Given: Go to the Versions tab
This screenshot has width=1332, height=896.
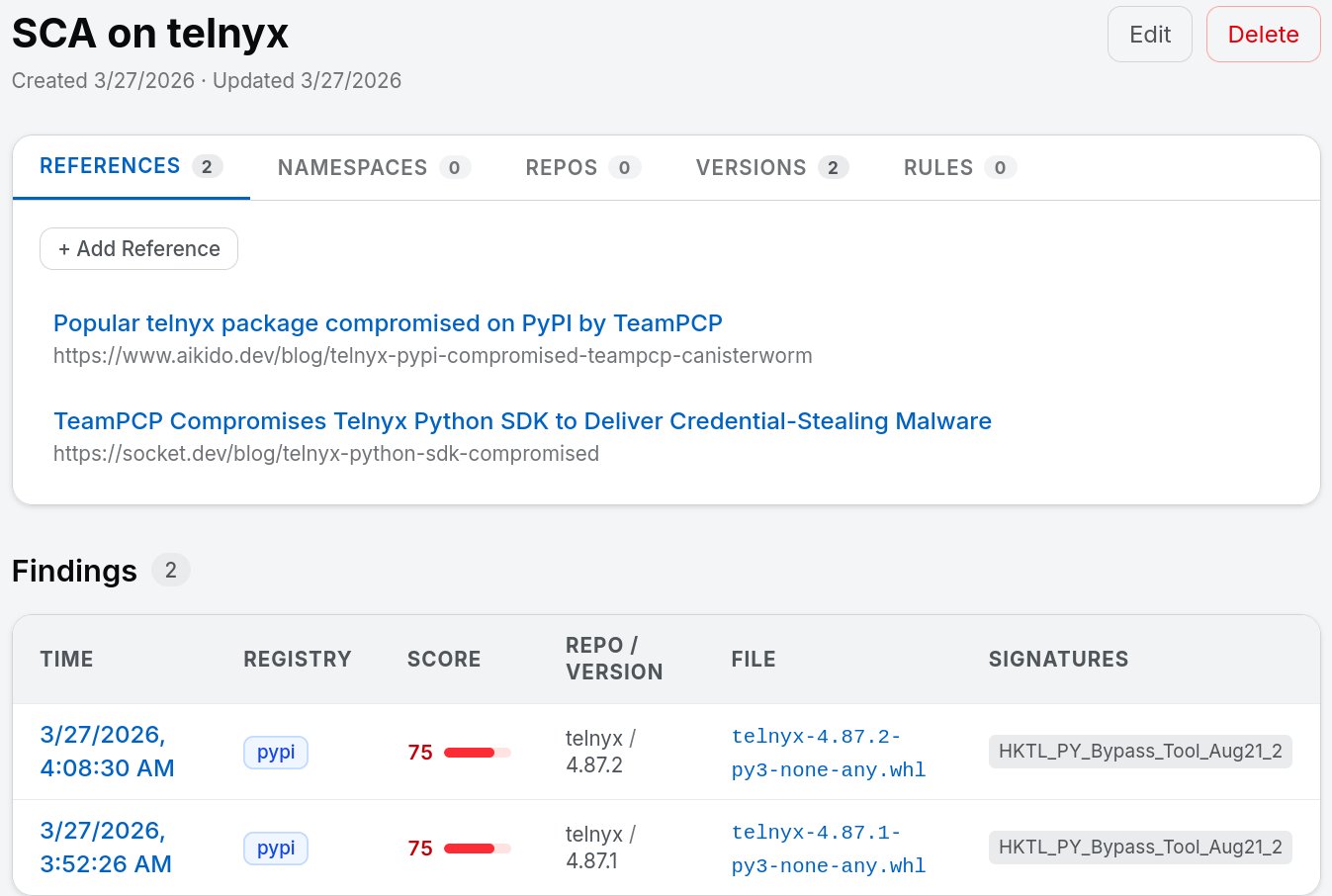Looking at the screenshot, I should 771,168.
